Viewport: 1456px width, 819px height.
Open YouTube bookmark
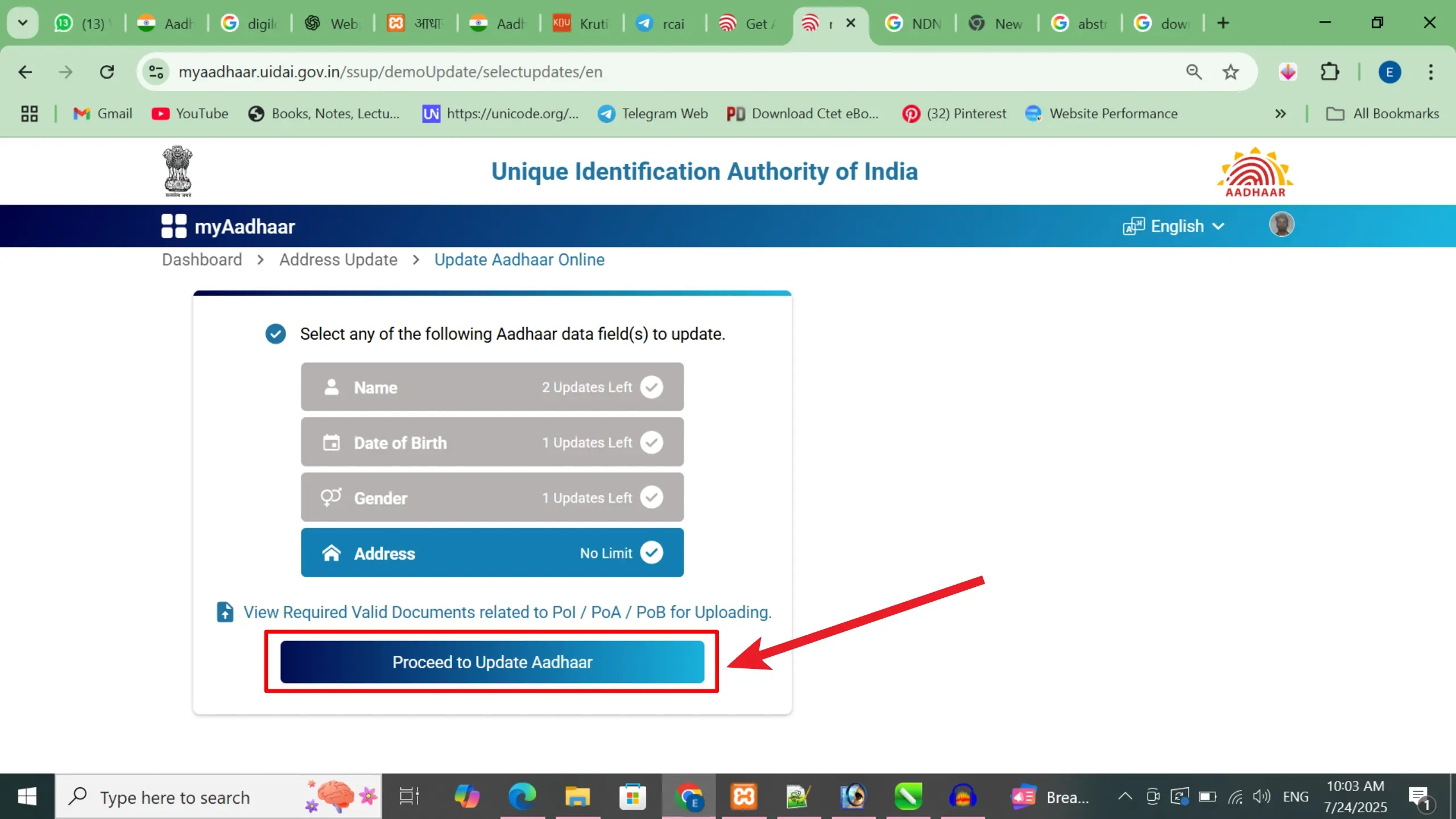[x=190, y=114]
